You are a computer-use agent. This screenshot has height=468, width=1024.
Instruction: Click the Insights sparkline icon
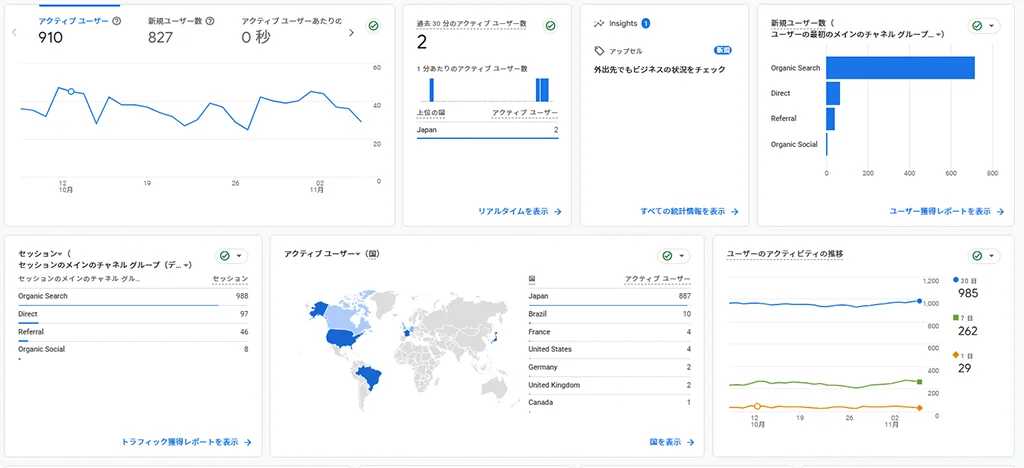point(599,23)
